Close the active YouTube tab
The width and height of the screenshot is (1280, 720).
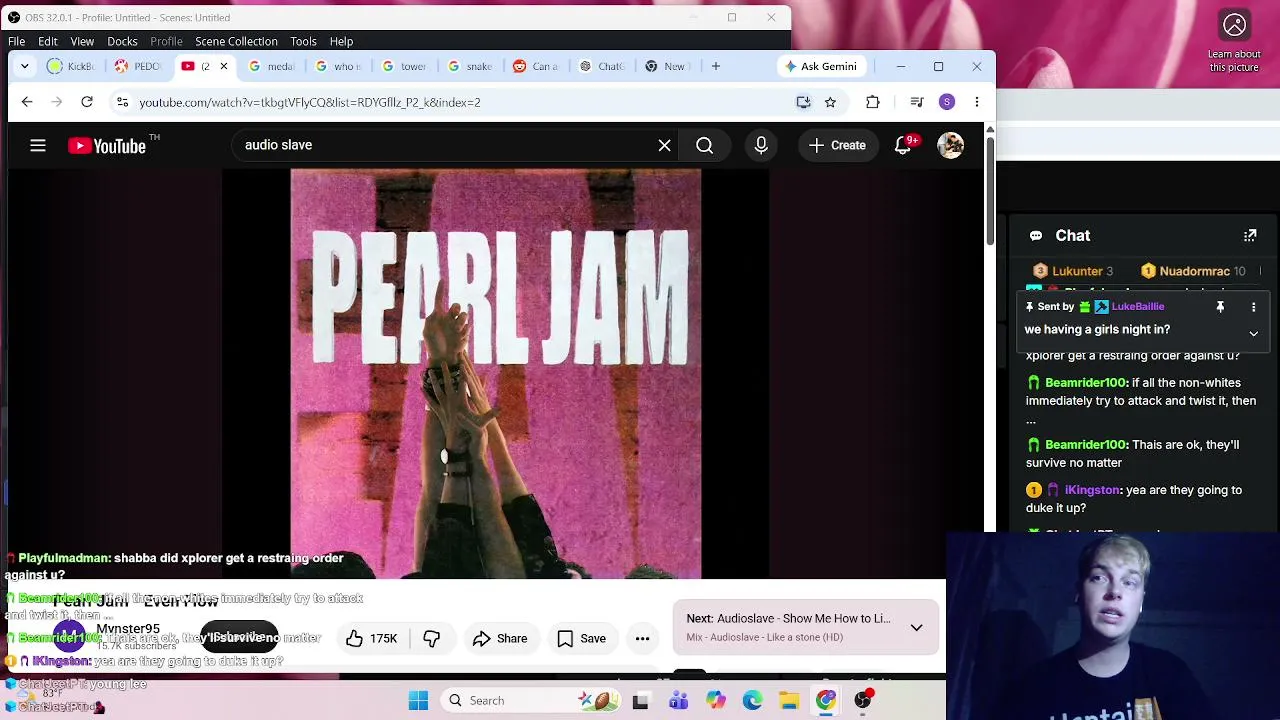pyautogui.click(x=223, y=66)
